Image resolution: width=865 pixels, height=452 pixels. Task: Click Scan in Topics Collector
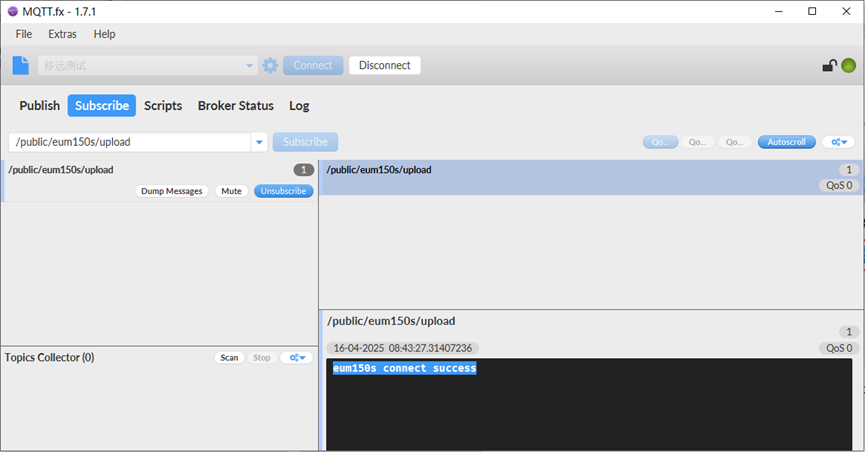coord(229,358)
